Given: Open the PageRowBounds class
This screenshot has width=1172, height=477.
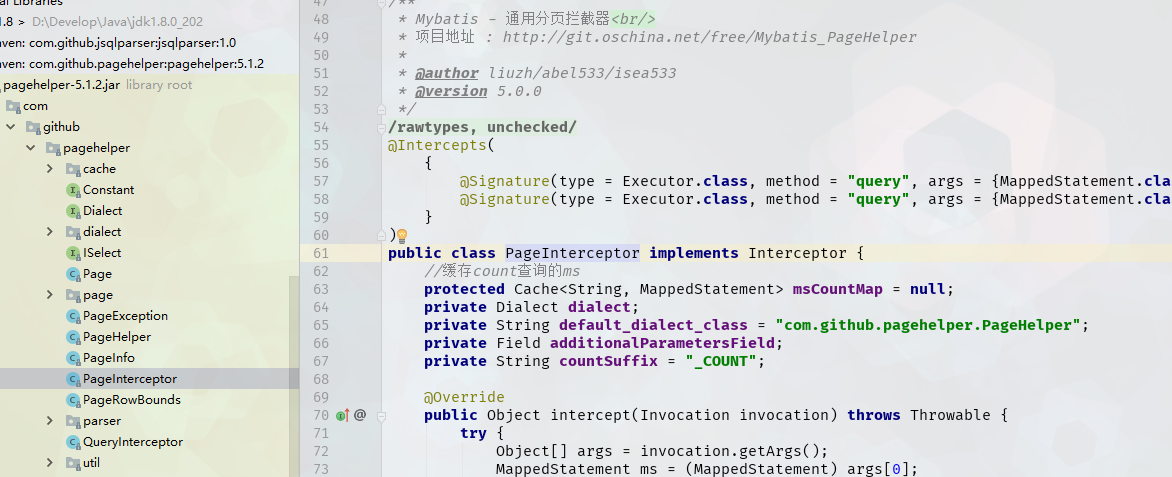Looking at the screenshot, I should (x=132, y=399).
